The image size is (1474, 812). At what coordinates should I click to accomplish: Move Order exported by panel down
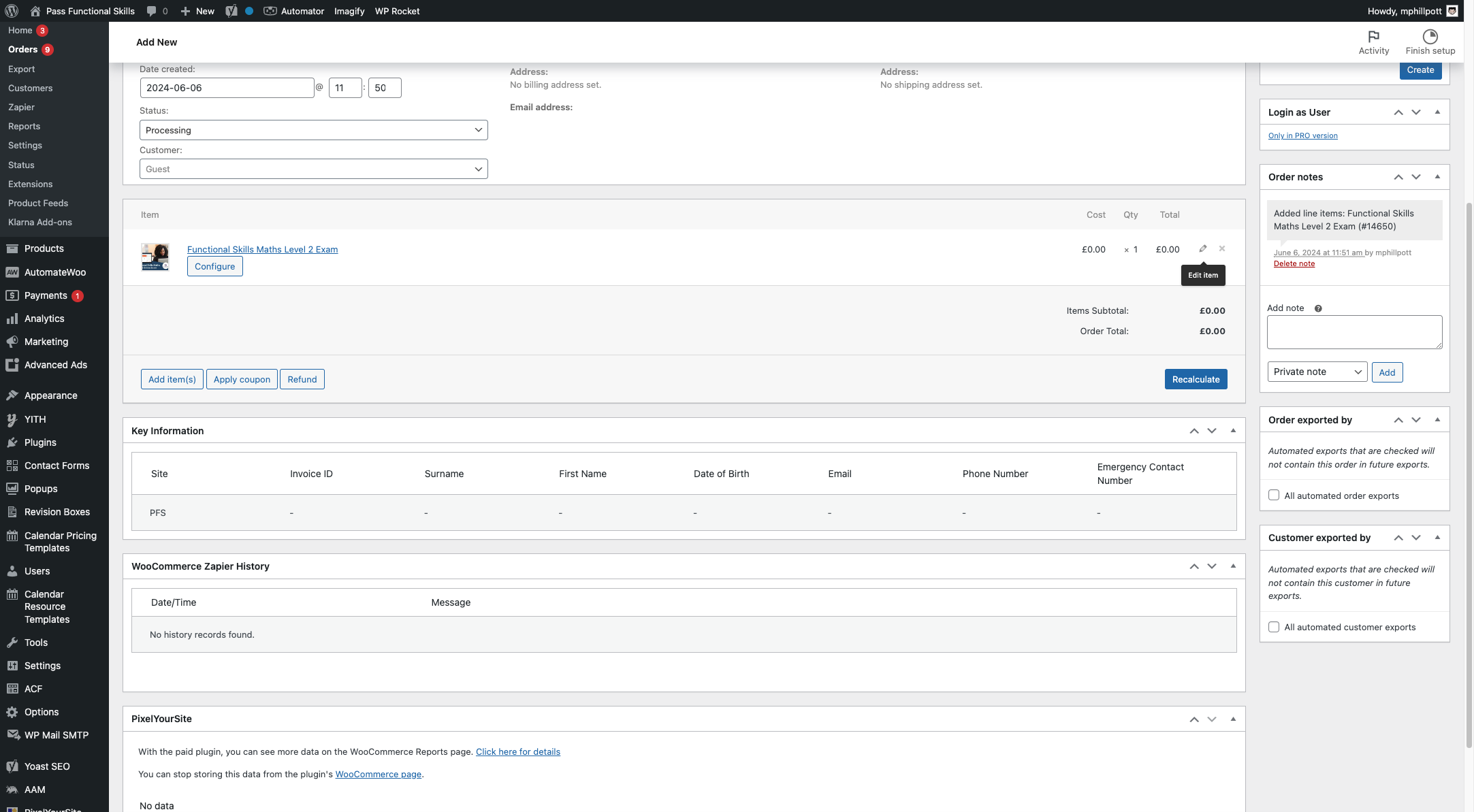click(1416, 420)
